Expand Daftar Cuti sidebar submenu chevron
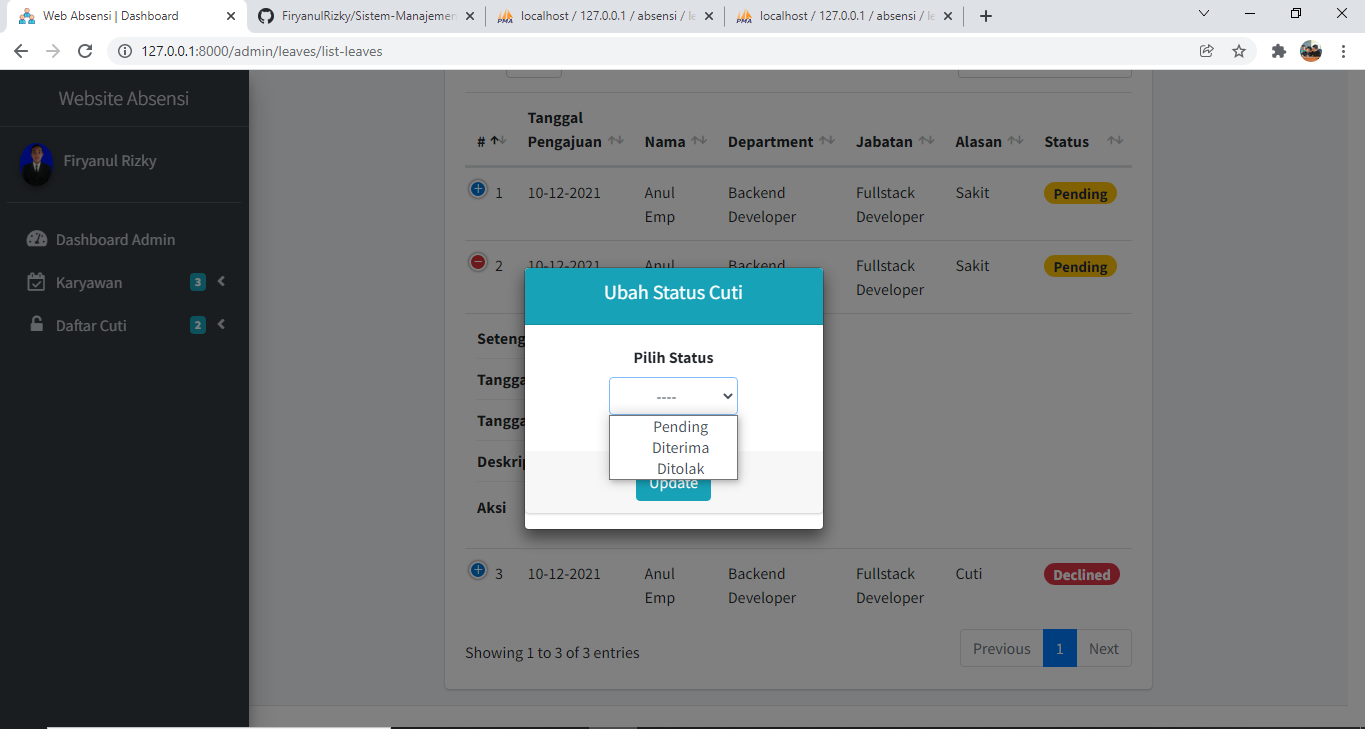Viewport: 1365px width, 729px height. (221, 324)
